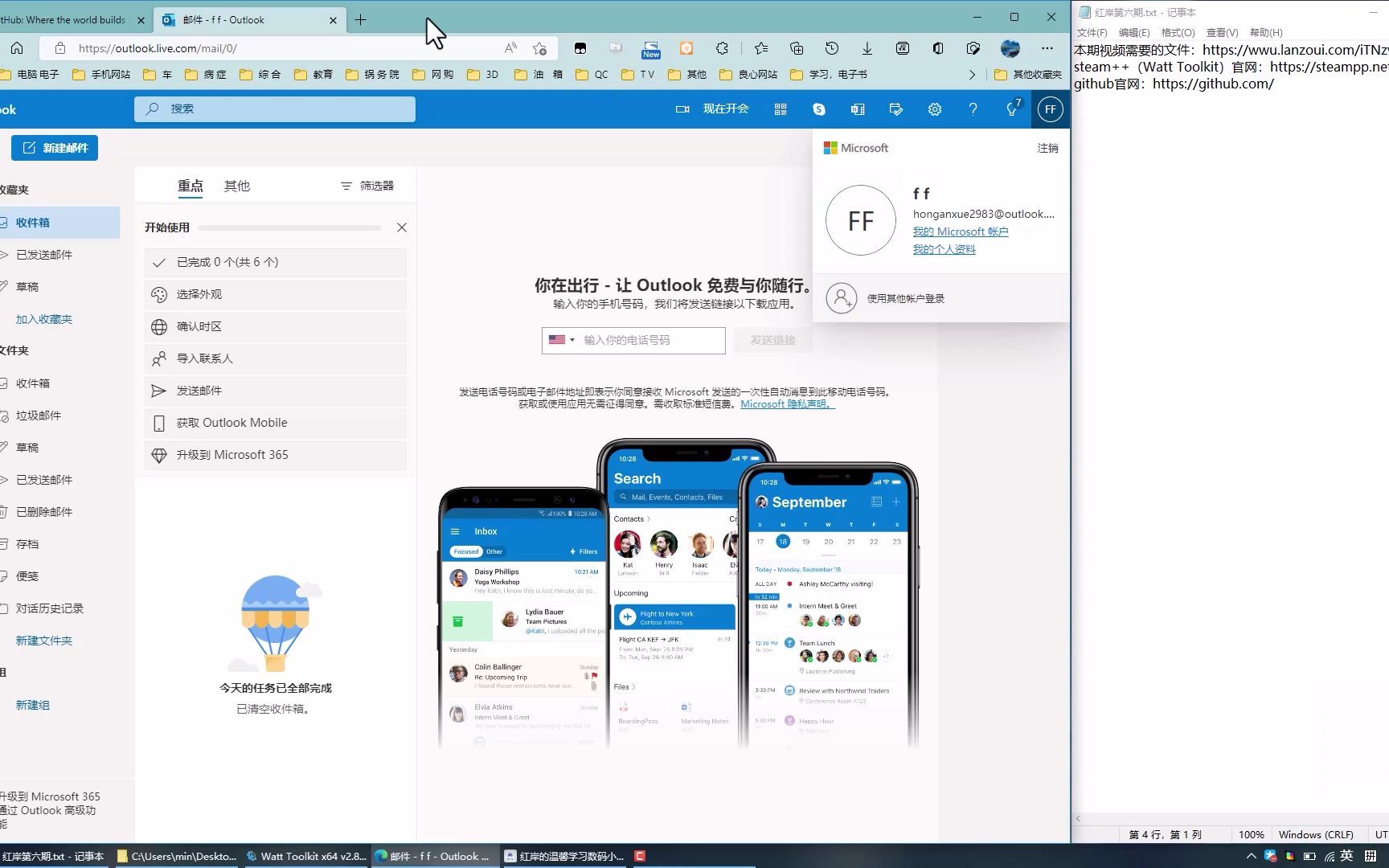Open browser ellipsis menu
The height and width of the screenshot is (868, 1389).
coord(1047,48)
